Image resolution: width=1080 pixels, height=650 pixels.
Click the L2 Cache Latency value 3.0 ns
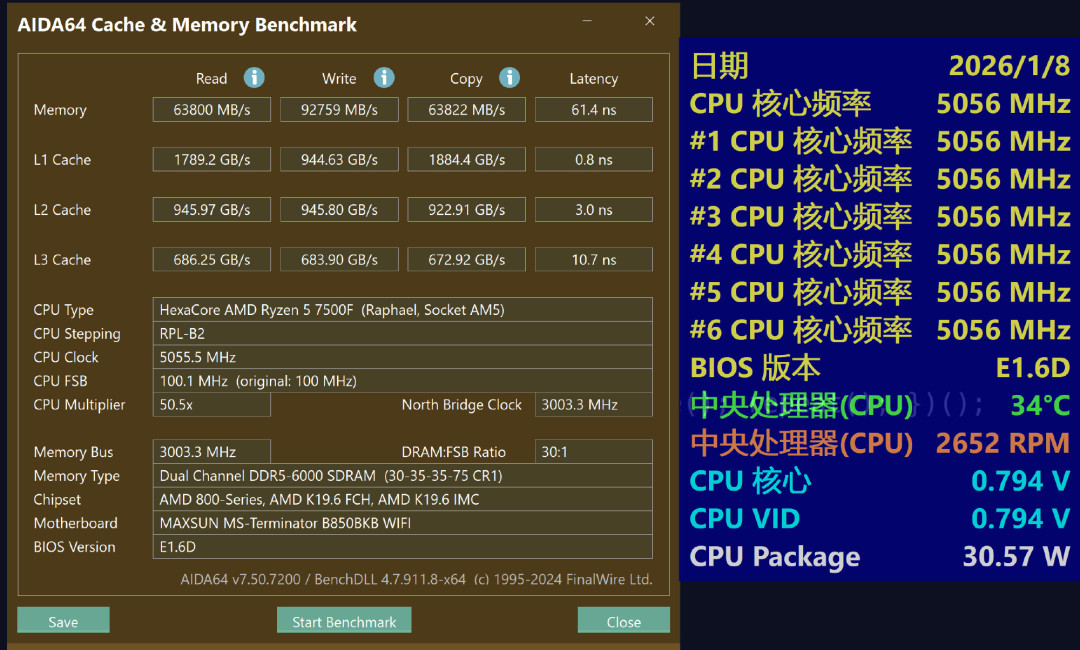[594, 209]
